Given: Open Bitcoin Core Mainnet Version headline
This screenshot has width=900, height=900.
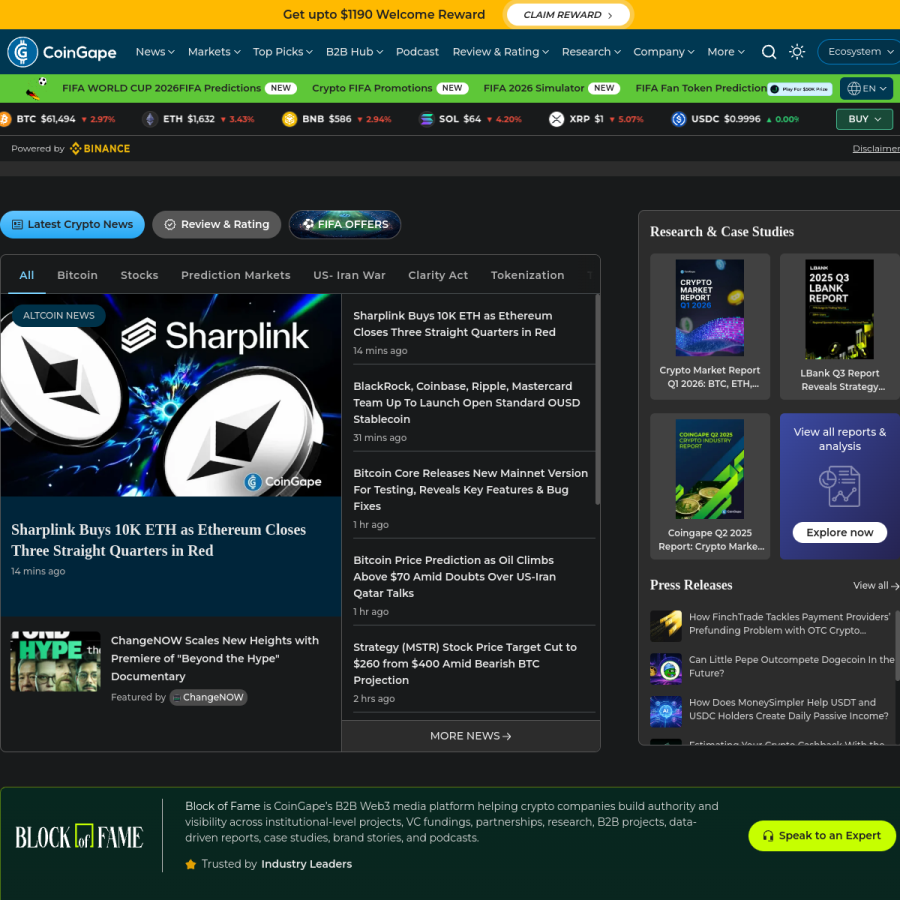Looking at the screenshot, I should coord(471,490).
